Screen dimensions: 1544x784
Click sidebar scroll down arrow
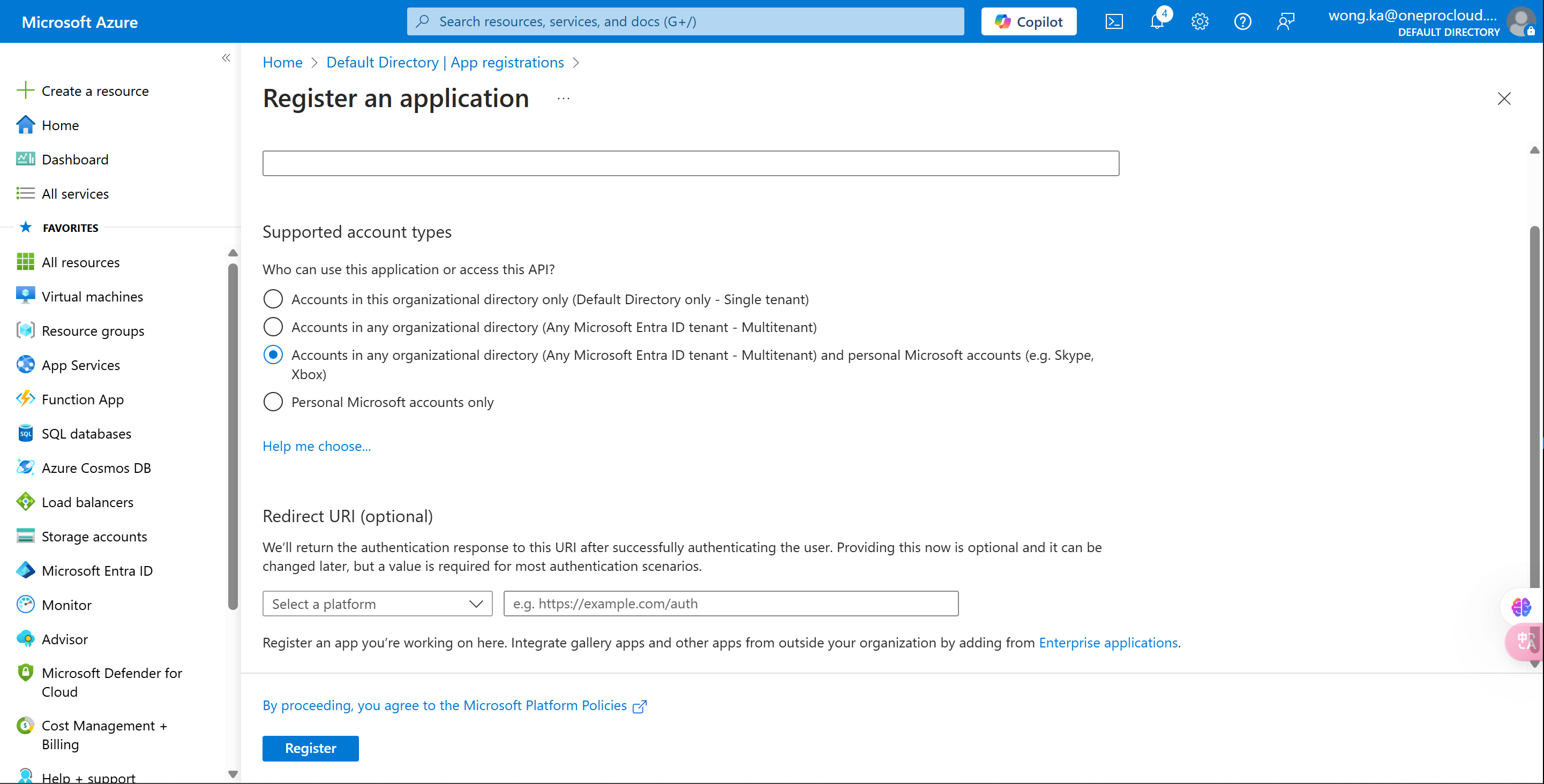click(x=233, y=774)
